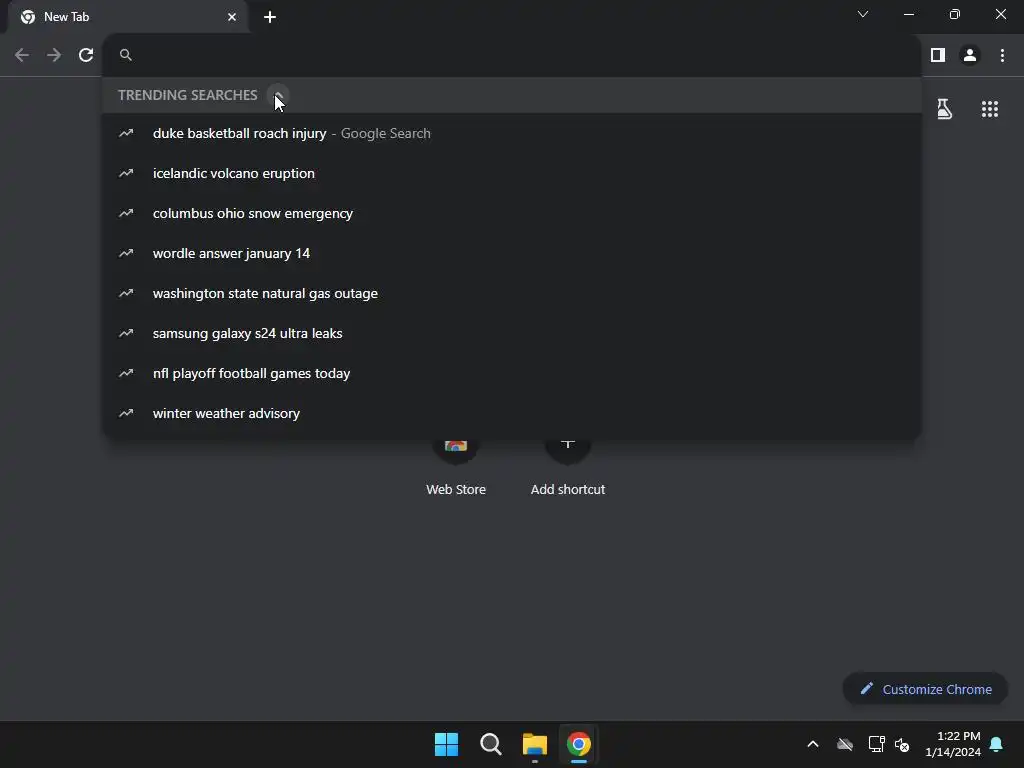This screenshot has width=1024, height=768.
Task: Select suggestion washington state natural gas outage
Action: tap(511, 293)
